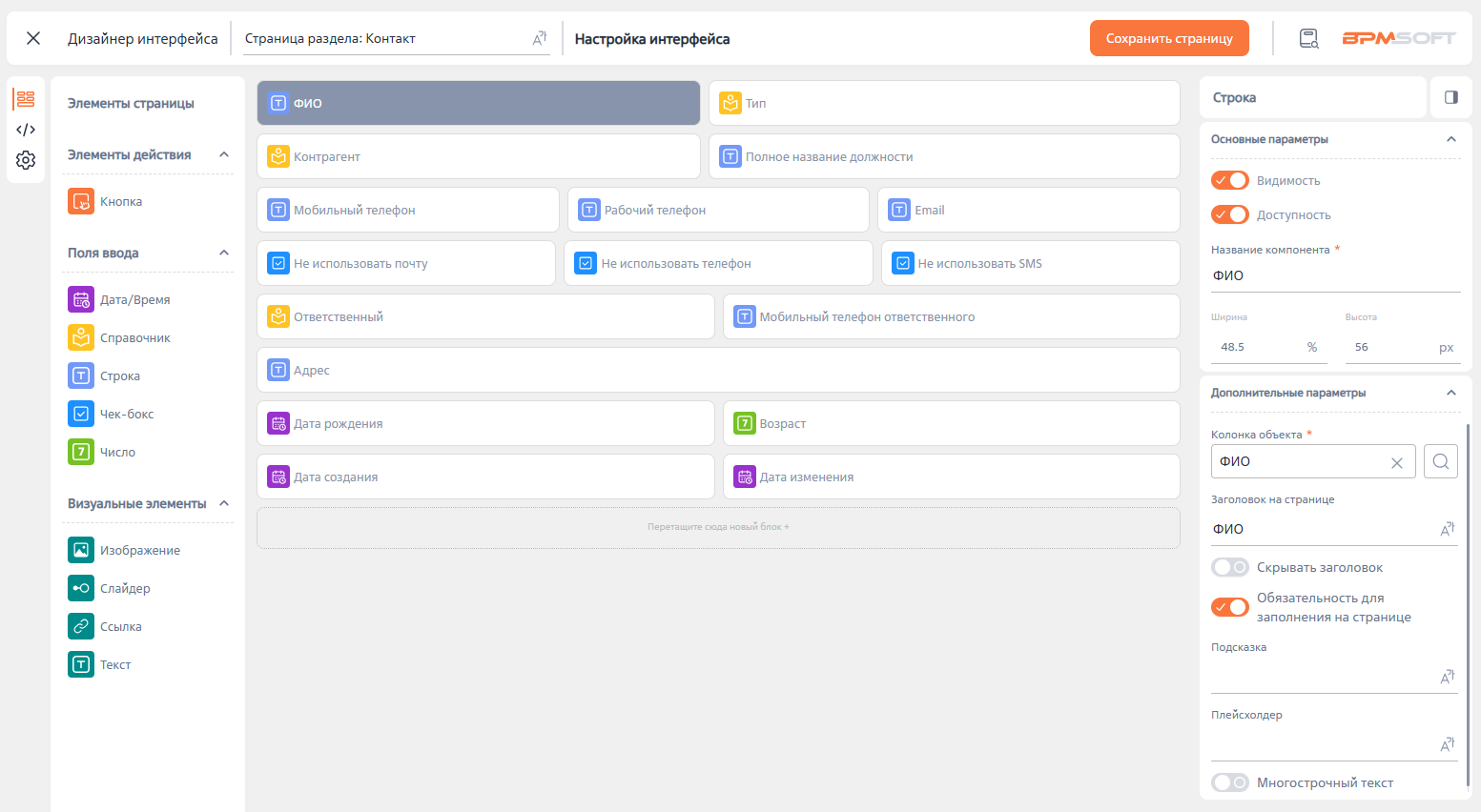The height and width of the screenshot is (812, 1481).
Task: Enable the Многострочный текст switch
Action: tap(1229, 782)
